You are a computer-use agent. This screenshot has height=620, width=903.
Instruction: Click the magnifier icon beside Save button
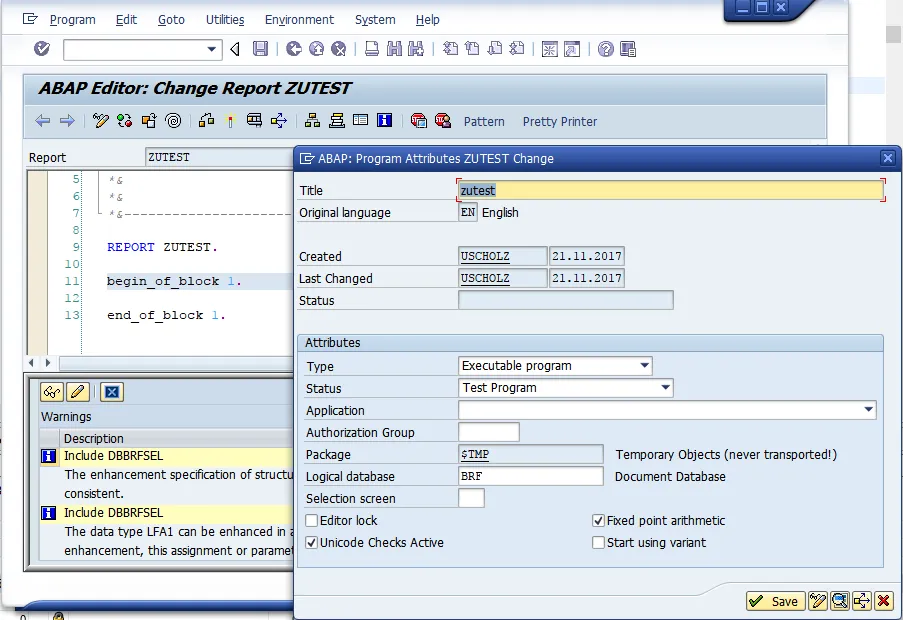840,601
